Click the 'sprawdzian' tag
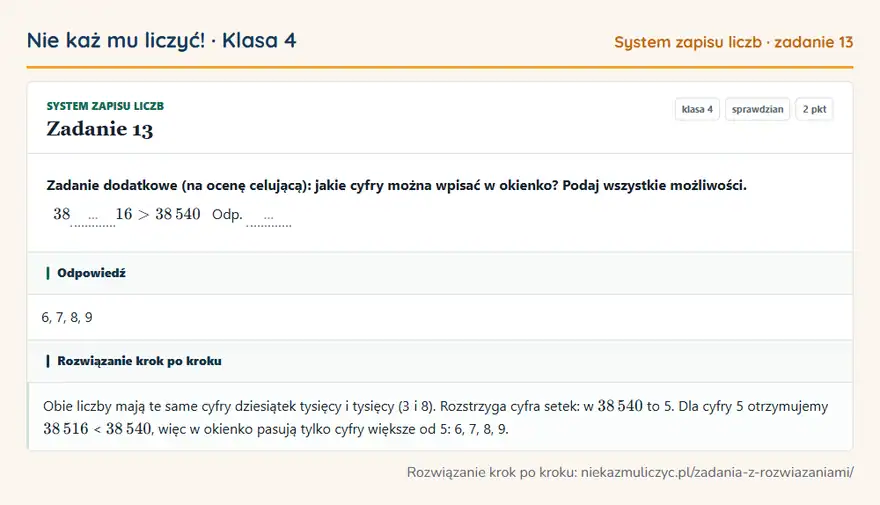Viewport: 880px width, 505px height. click(x=757, y=109)
